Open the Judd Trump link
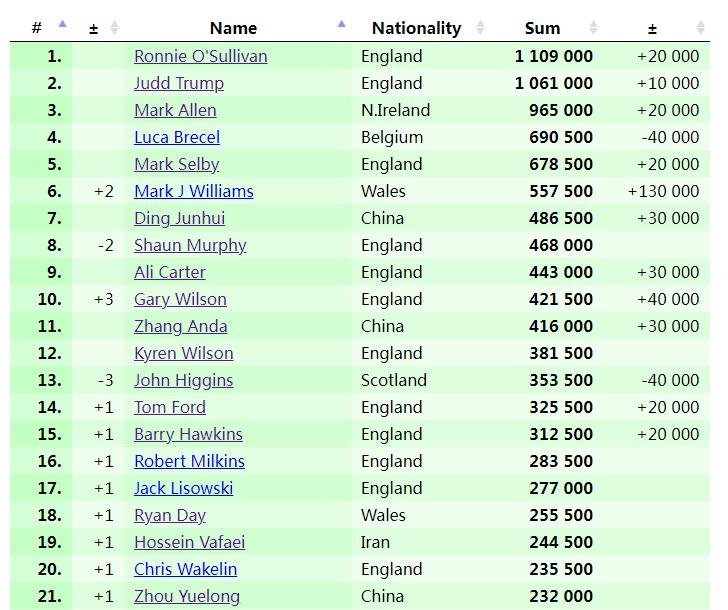Screen dimensions: 728x610 click(x=179, y=83)
